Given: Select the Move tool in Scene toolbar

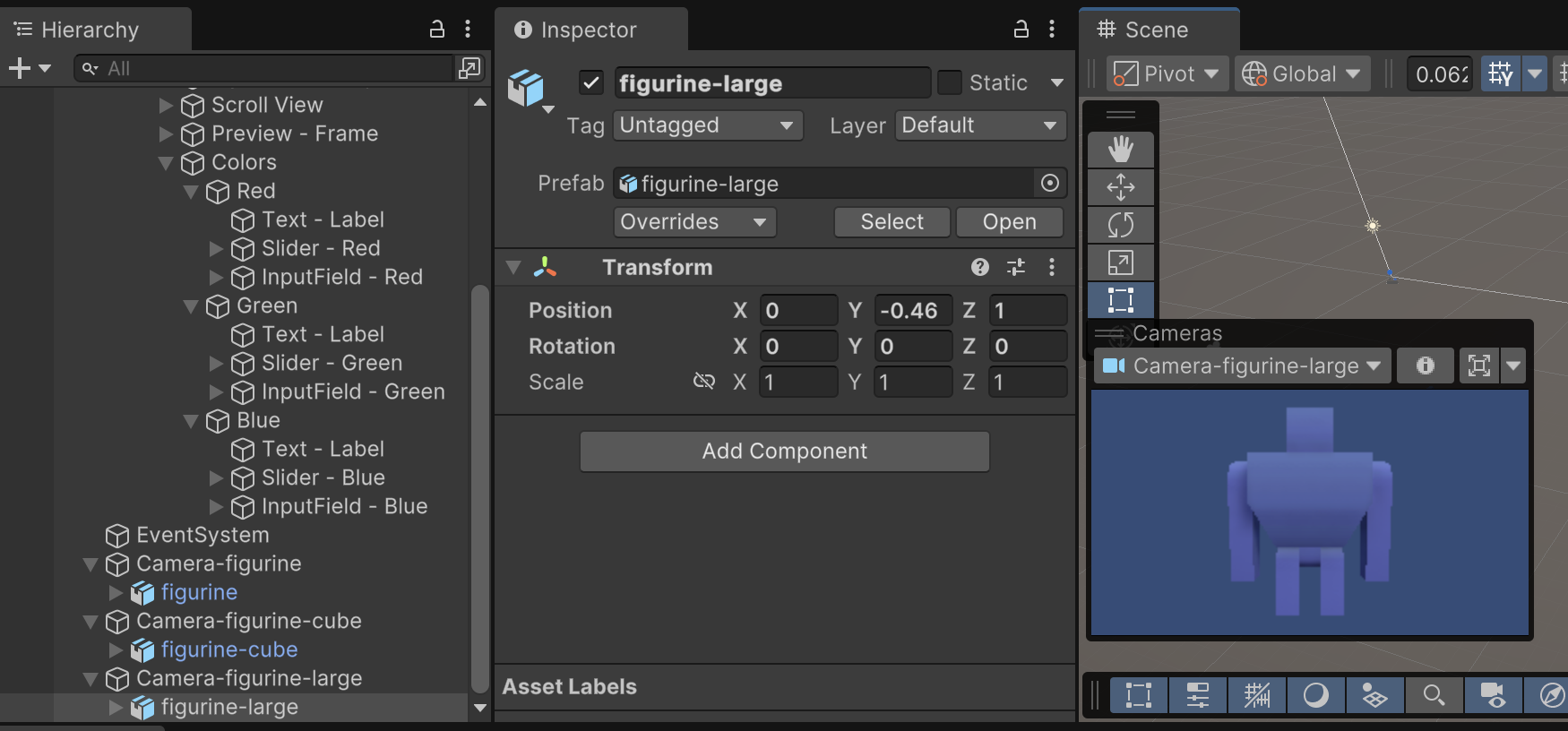Looking at the screenshot, I should (1120, 187).
